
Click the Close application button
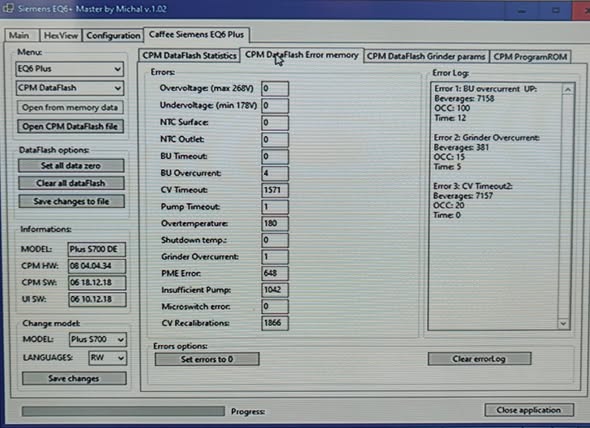point(529,410)
